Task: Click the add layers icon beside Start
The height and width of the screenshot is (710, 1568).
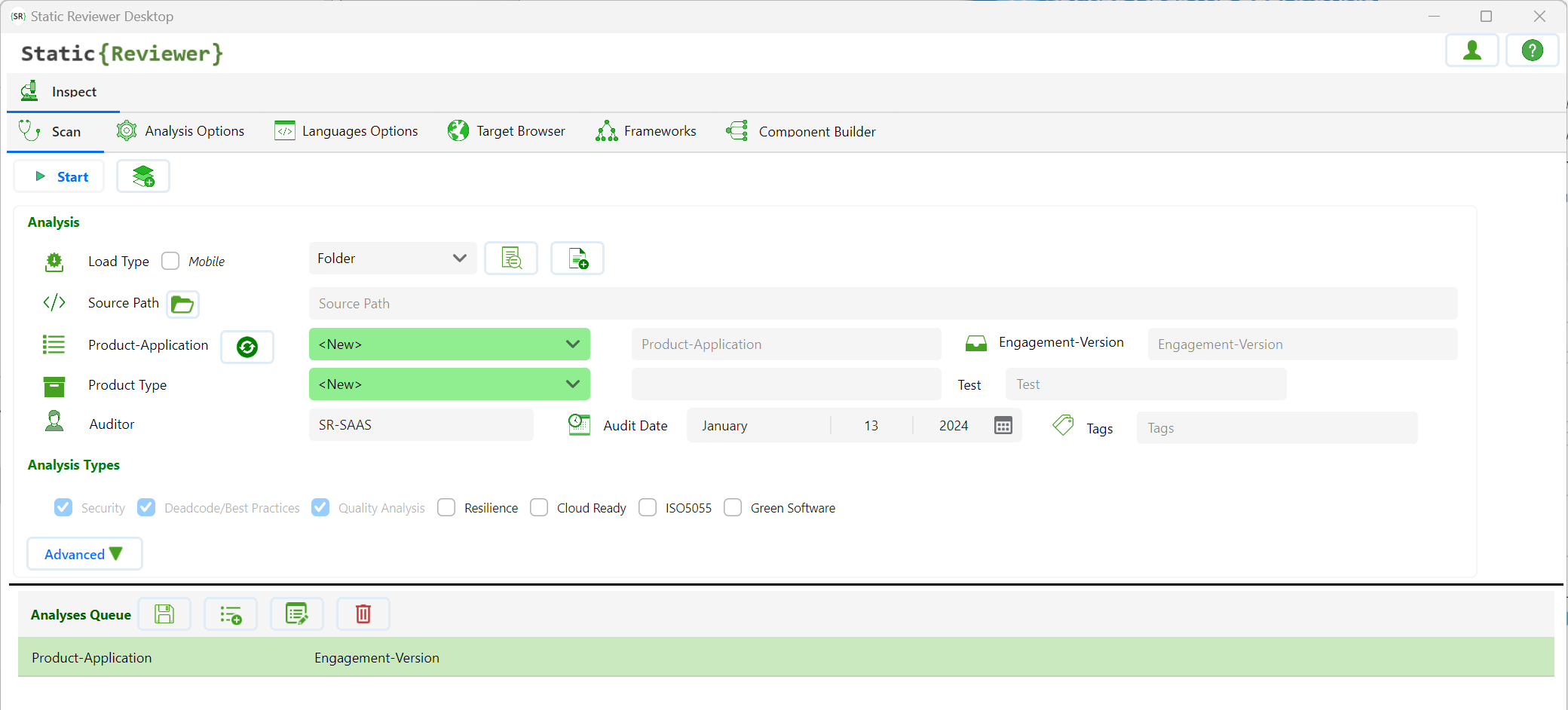Action: 143,176
